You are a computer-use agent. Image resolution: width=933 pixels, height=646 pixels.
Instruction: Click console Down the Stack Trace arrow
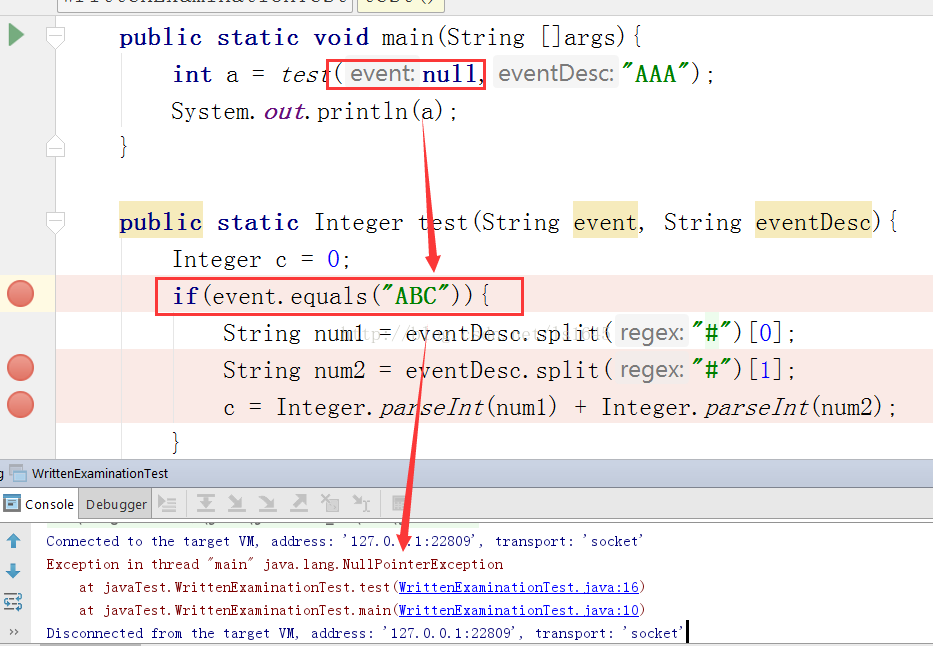[13, 571]
